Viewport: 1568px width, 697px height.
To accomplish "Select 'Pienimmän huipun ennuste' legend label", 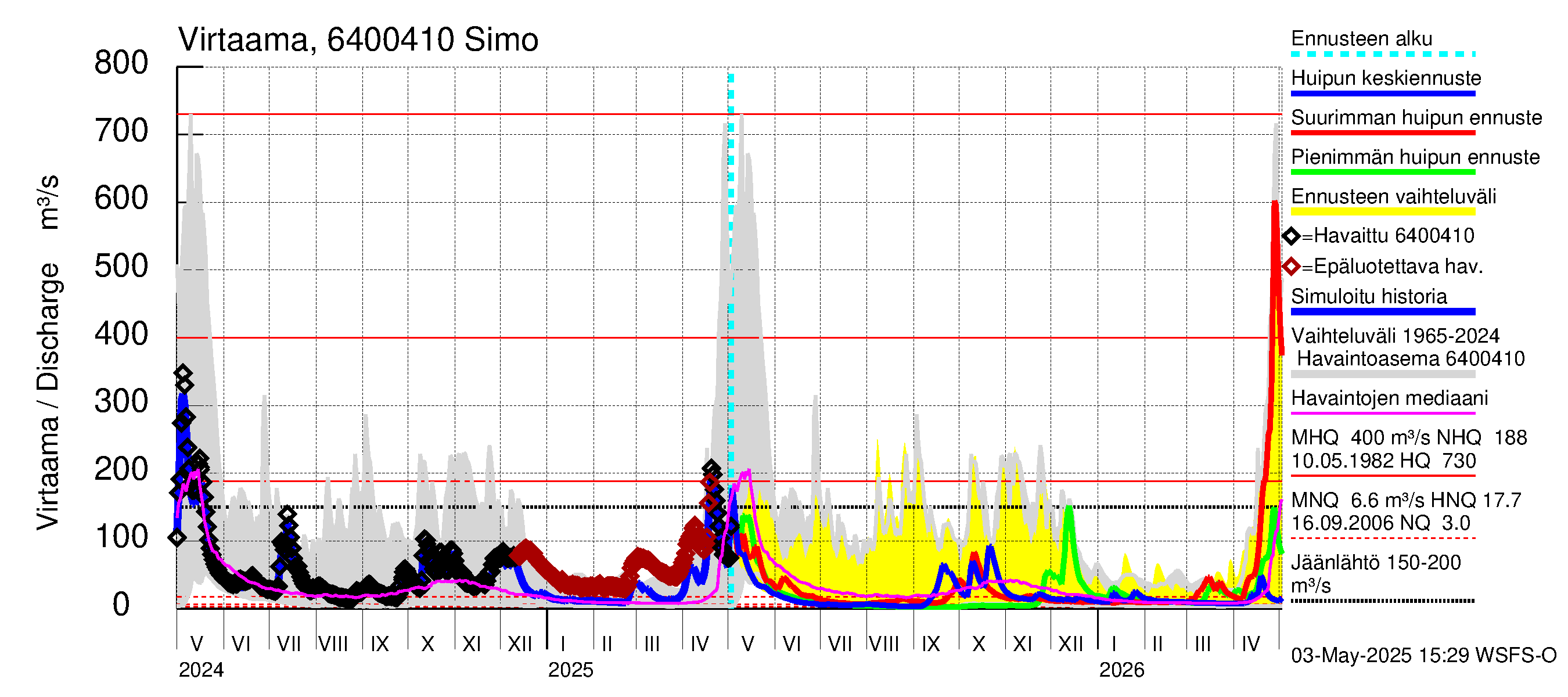I will tap(1415, 157).
